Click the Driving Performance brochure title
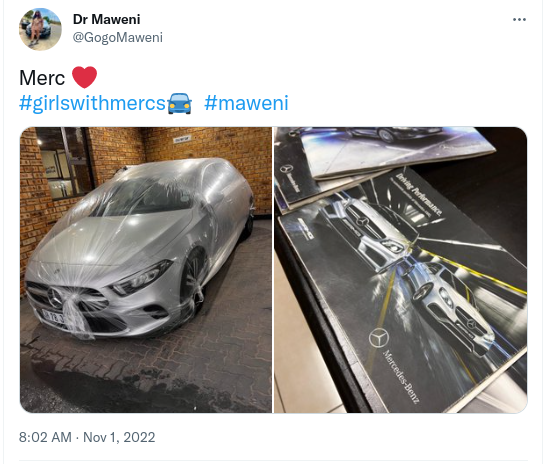 pyautogui.click(x=419, y=195)
